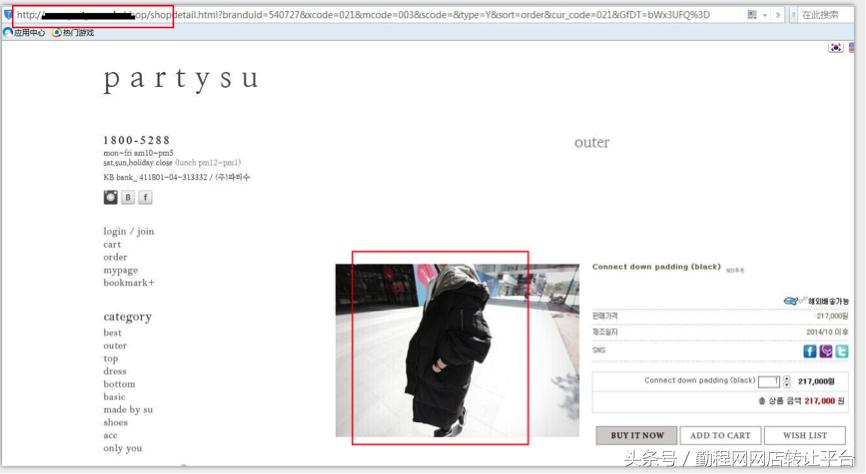Select the only you category
866x474 pixels.
(x=123, y=448)
